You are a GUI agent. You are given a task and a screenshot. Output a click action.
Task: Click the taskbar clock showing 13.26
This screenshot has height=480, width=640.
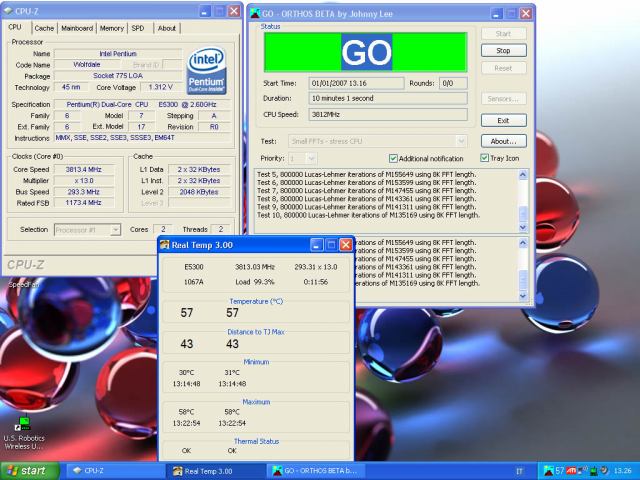coord(622,471)
